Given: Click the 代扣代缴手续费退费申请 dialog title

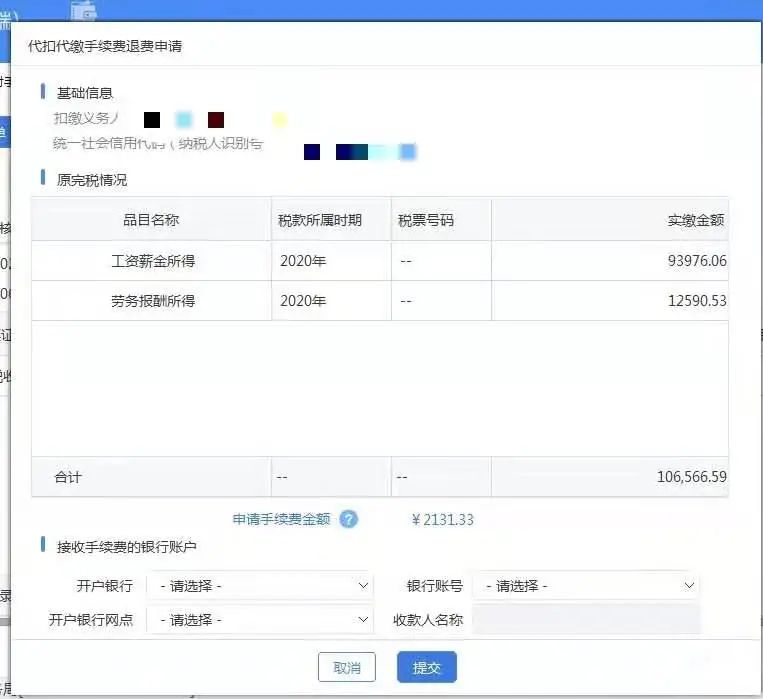Looking at the screenshot, I should (105, 46).
